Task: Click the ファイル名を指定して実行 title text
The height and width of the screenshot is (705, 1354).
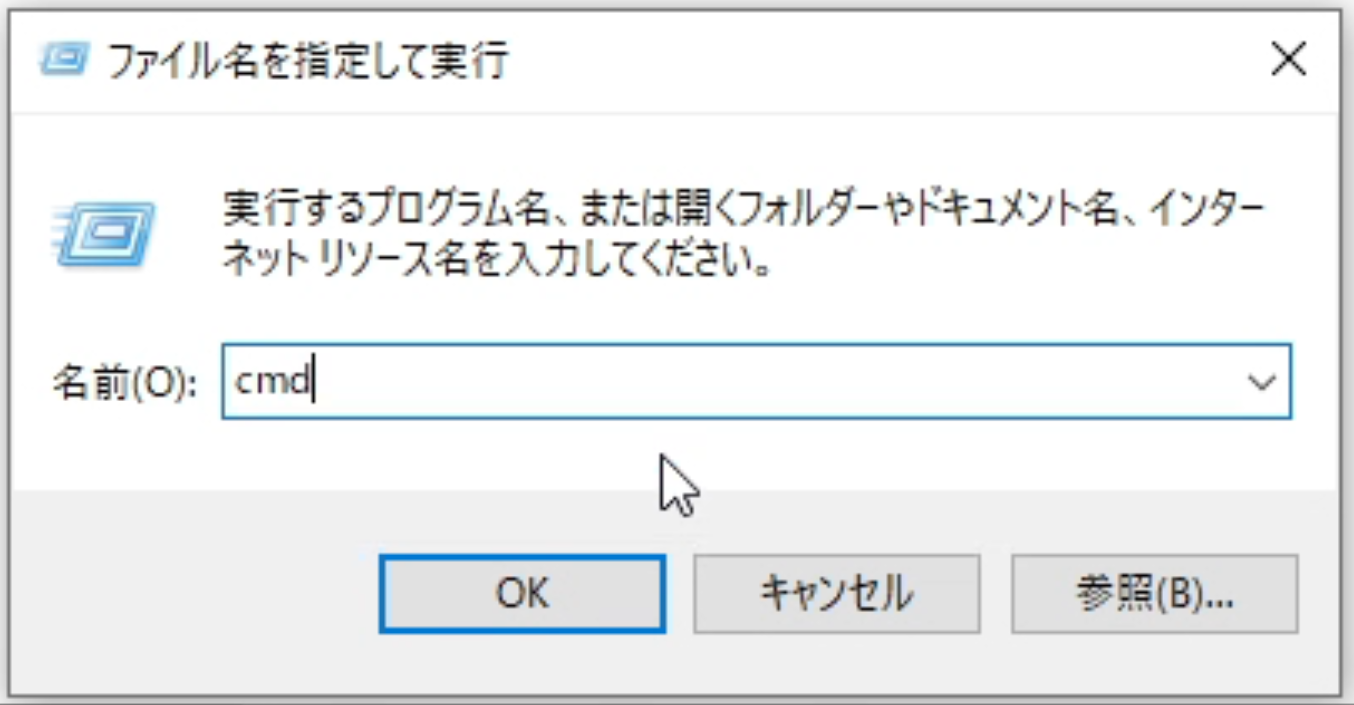Action: click(x=307, y=62)
